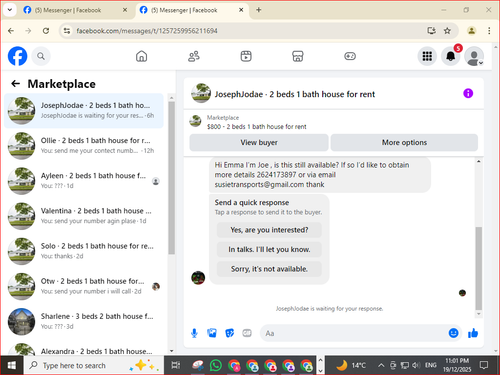Open a new browser tab
The image size is (500, 375).
(259, 10)
